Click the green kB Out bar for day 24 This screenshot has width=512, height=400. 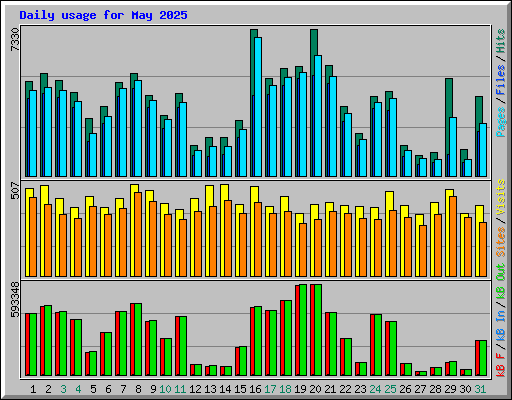tap(378, 345)
